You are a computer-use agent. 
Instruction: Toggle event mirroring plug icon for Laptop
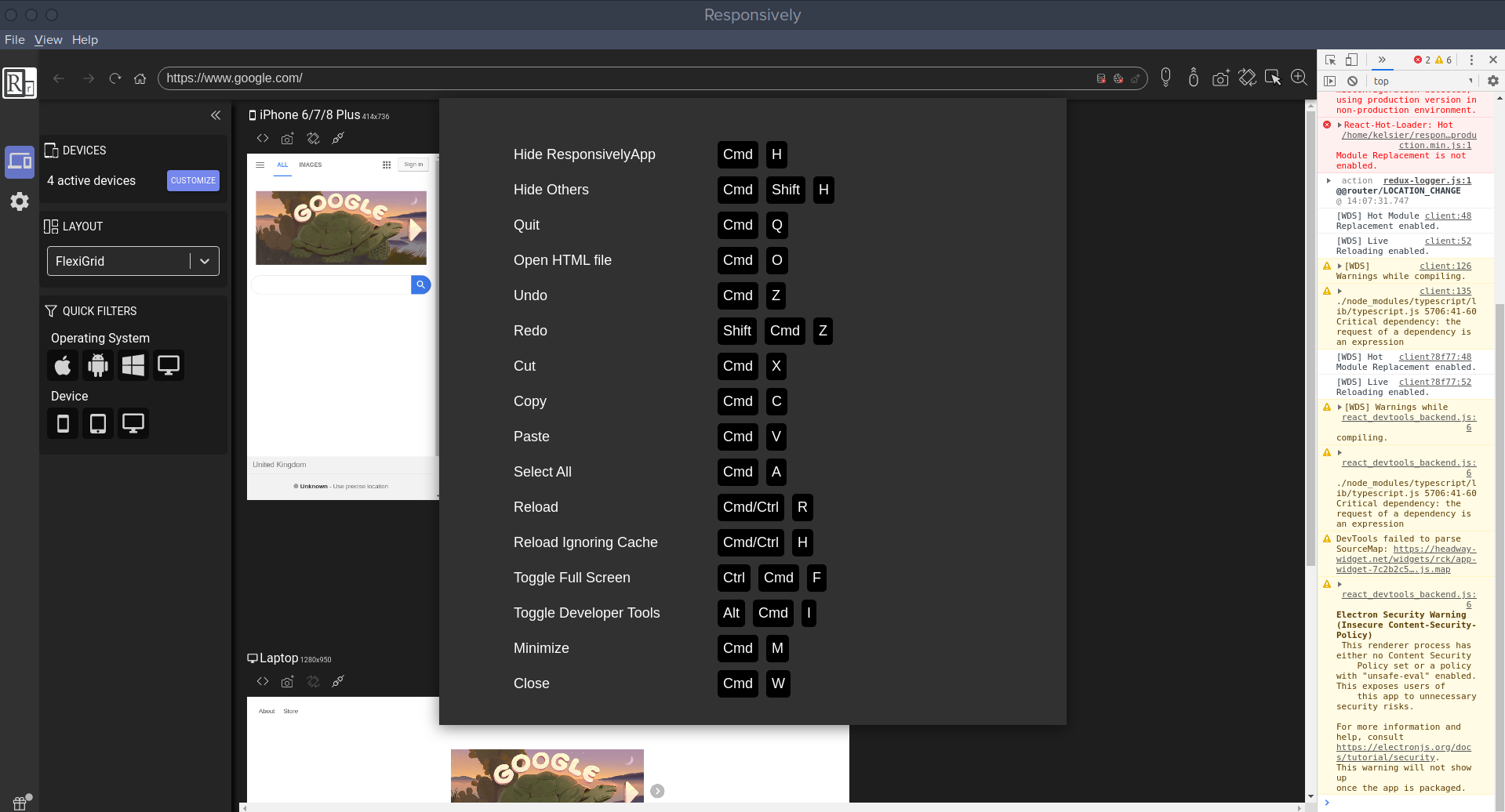pyautogui.click(x=338, y=682)
